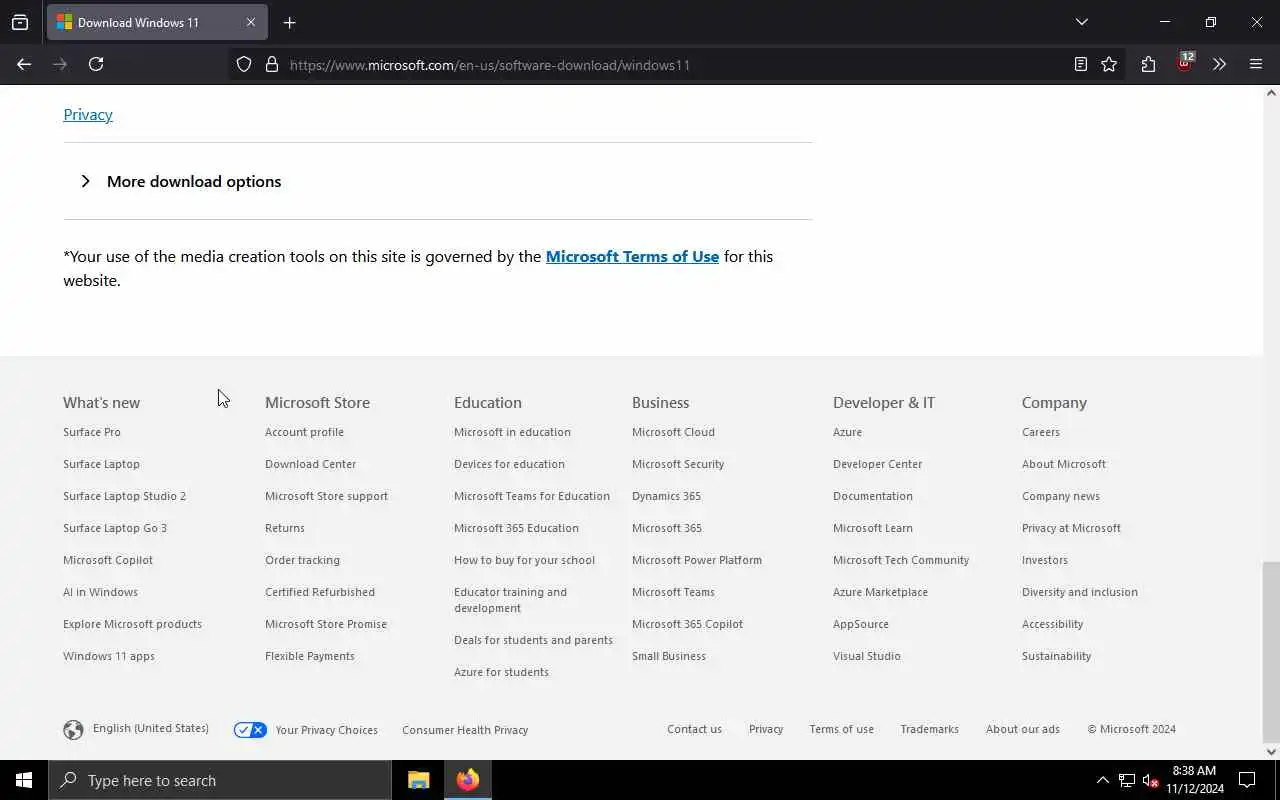Click Firefox icon in taskbar
1280x800 pixels.
(x=468, y=780)
